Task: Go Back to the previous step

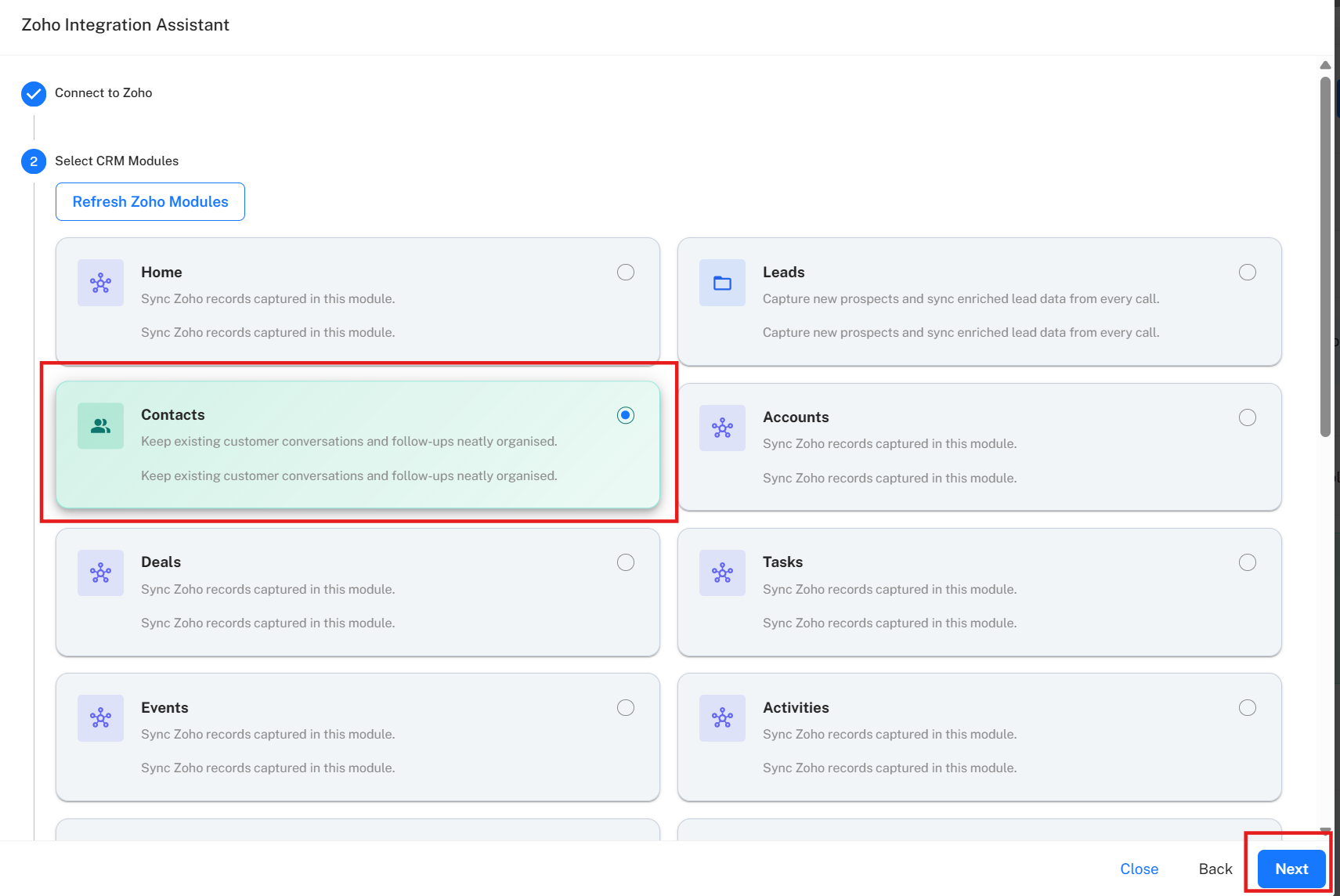Action: [x=1215, y=869]
